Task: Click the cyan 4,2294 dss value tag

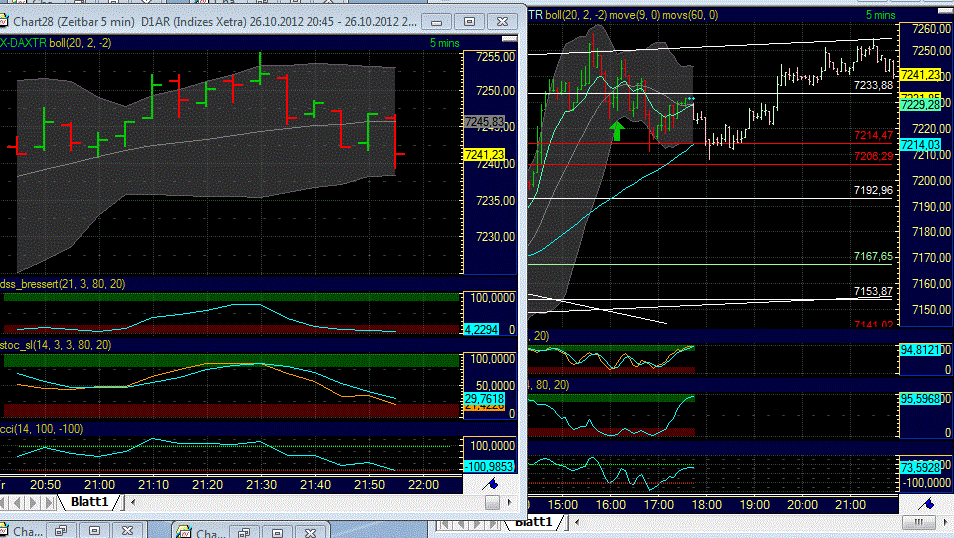Action: coord(481,329)
